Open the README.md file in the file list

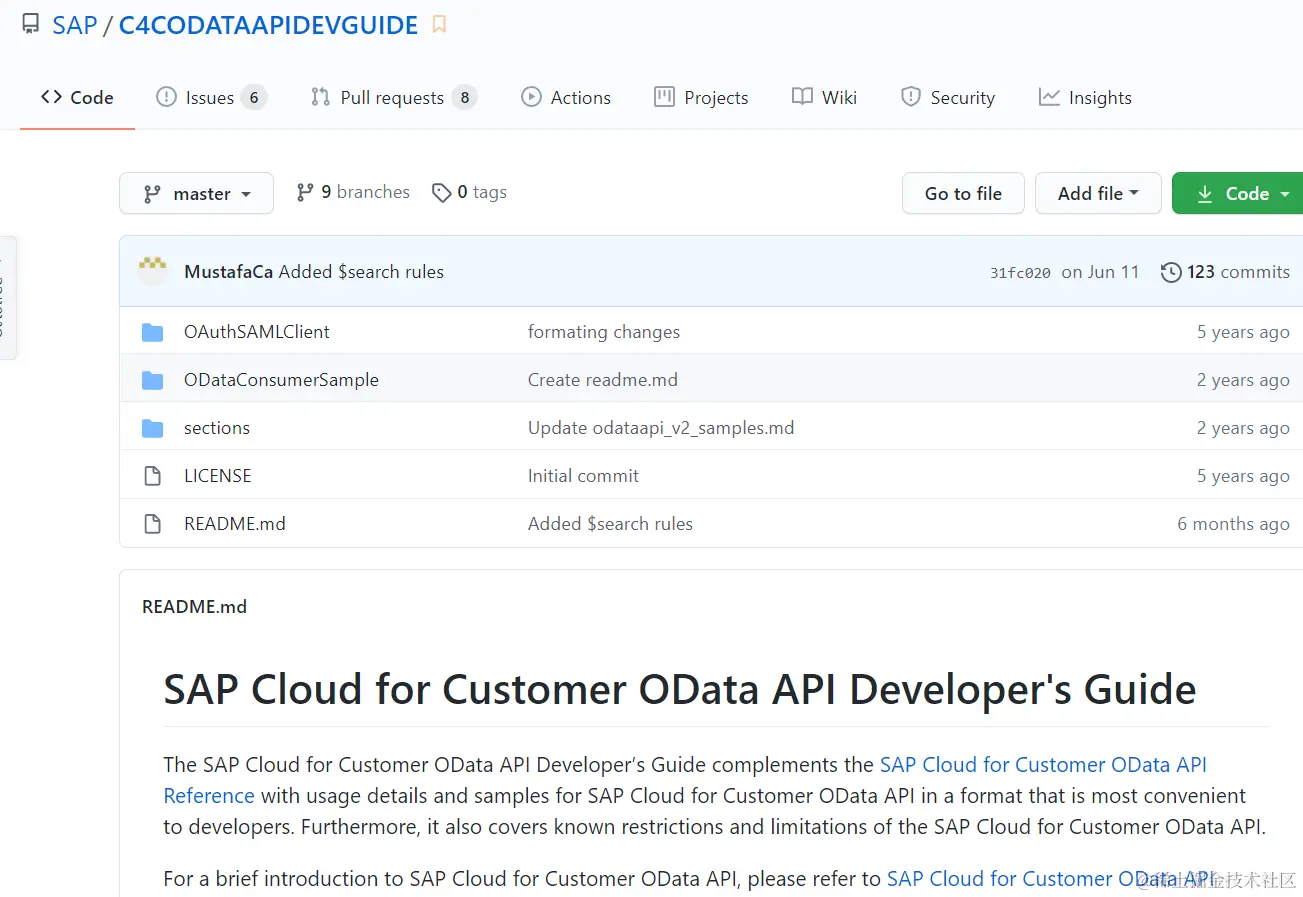pos(235,523)
